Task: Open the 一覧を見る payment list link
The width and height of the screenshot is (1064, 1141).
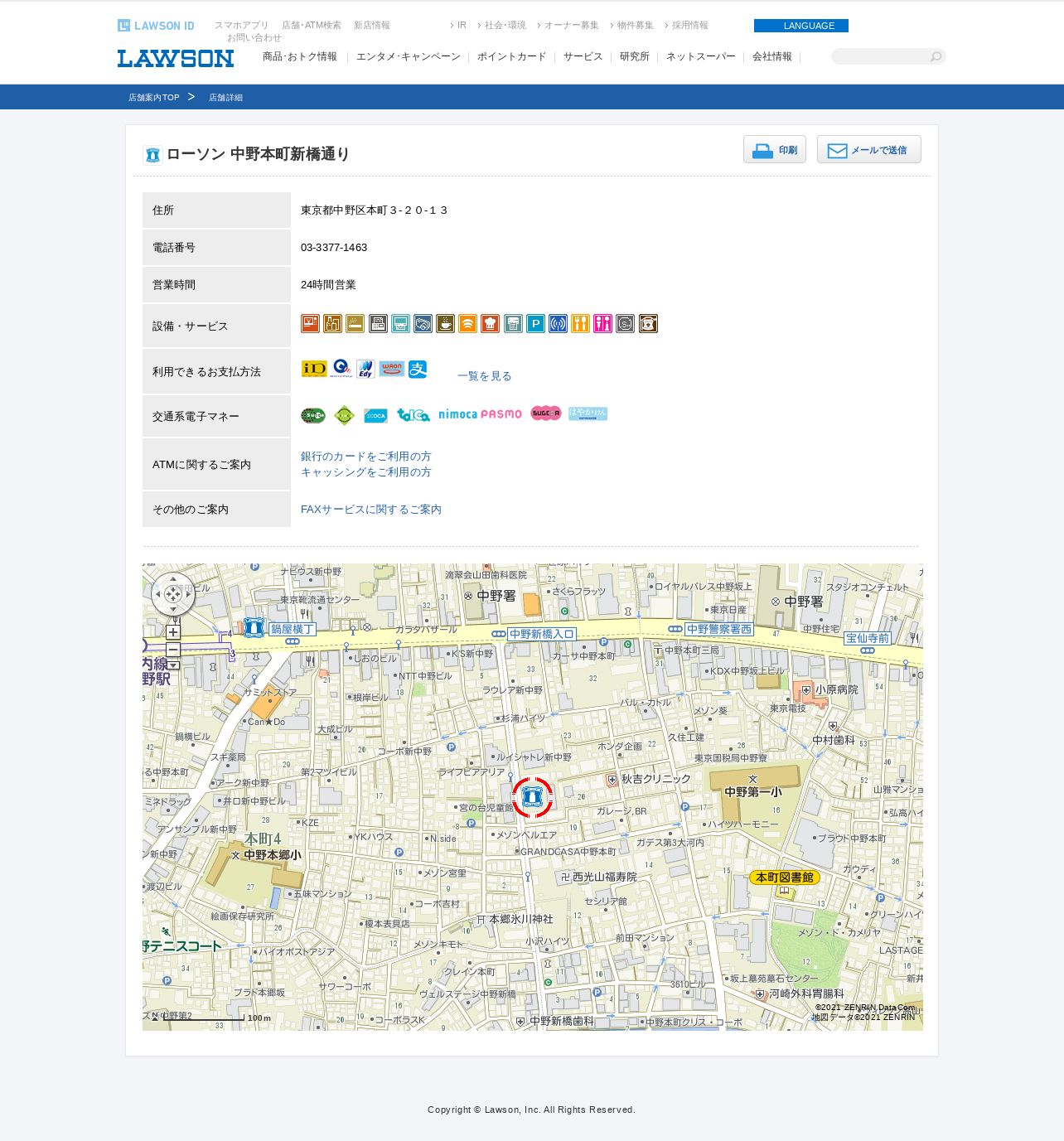Action: [485, 376]
